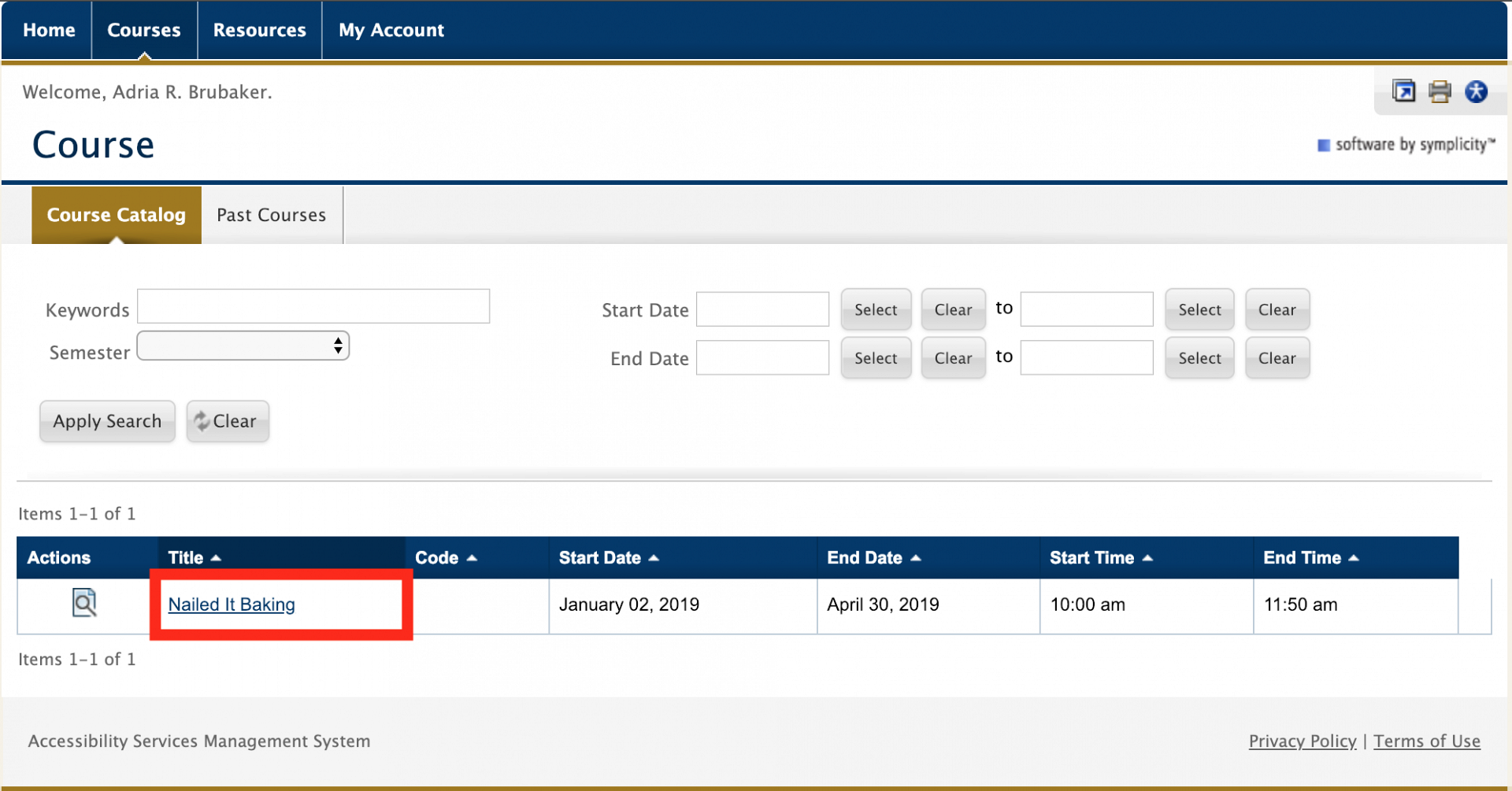Viewport: 1512px width, 791px height.
Task: Sort by Code column header
Action: (446, 558)
